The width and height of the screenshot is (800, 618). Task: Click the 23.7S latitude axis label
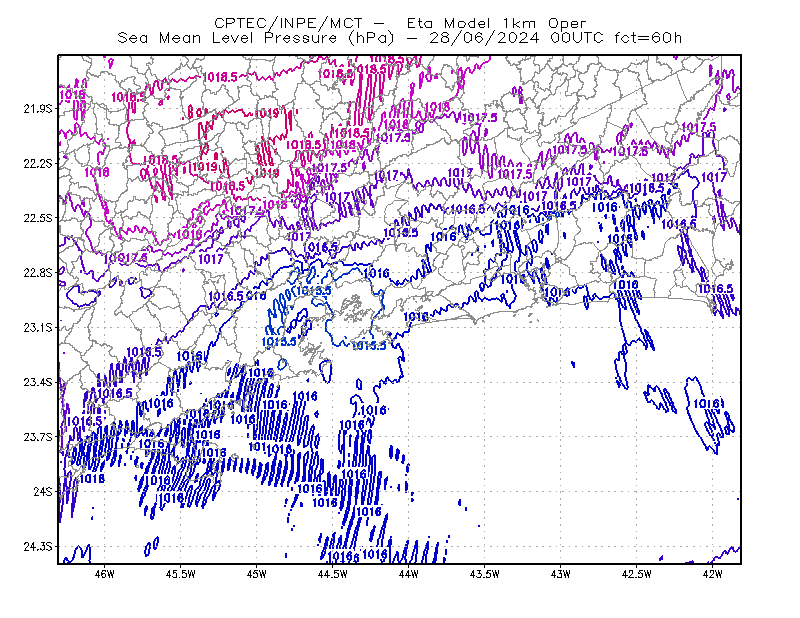(x=38, y=437)
